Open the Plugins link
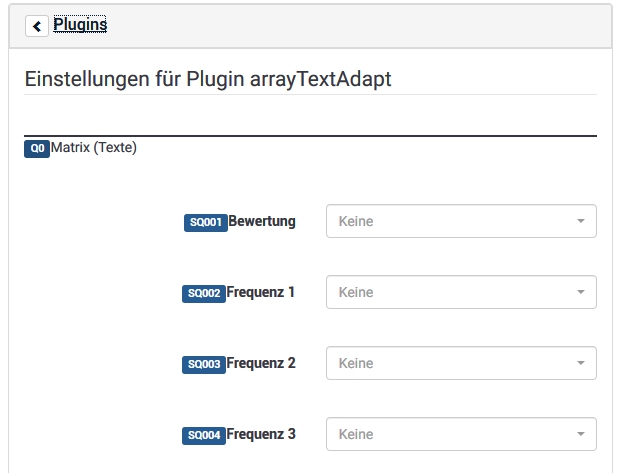 (80, 25)
